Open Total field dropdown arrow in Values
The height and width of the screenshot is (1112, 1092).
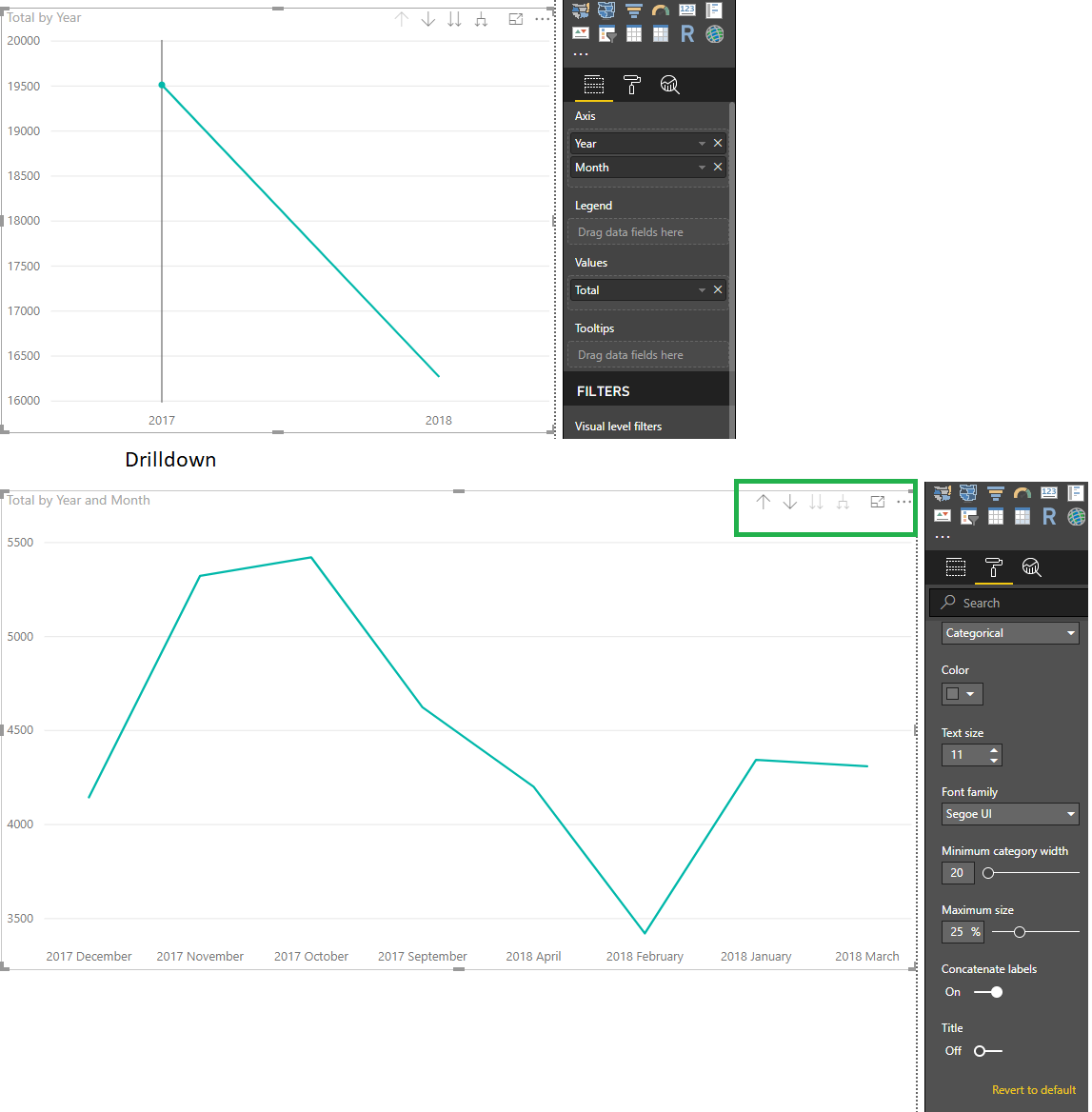pyautogui.click(x=702, y=290)
